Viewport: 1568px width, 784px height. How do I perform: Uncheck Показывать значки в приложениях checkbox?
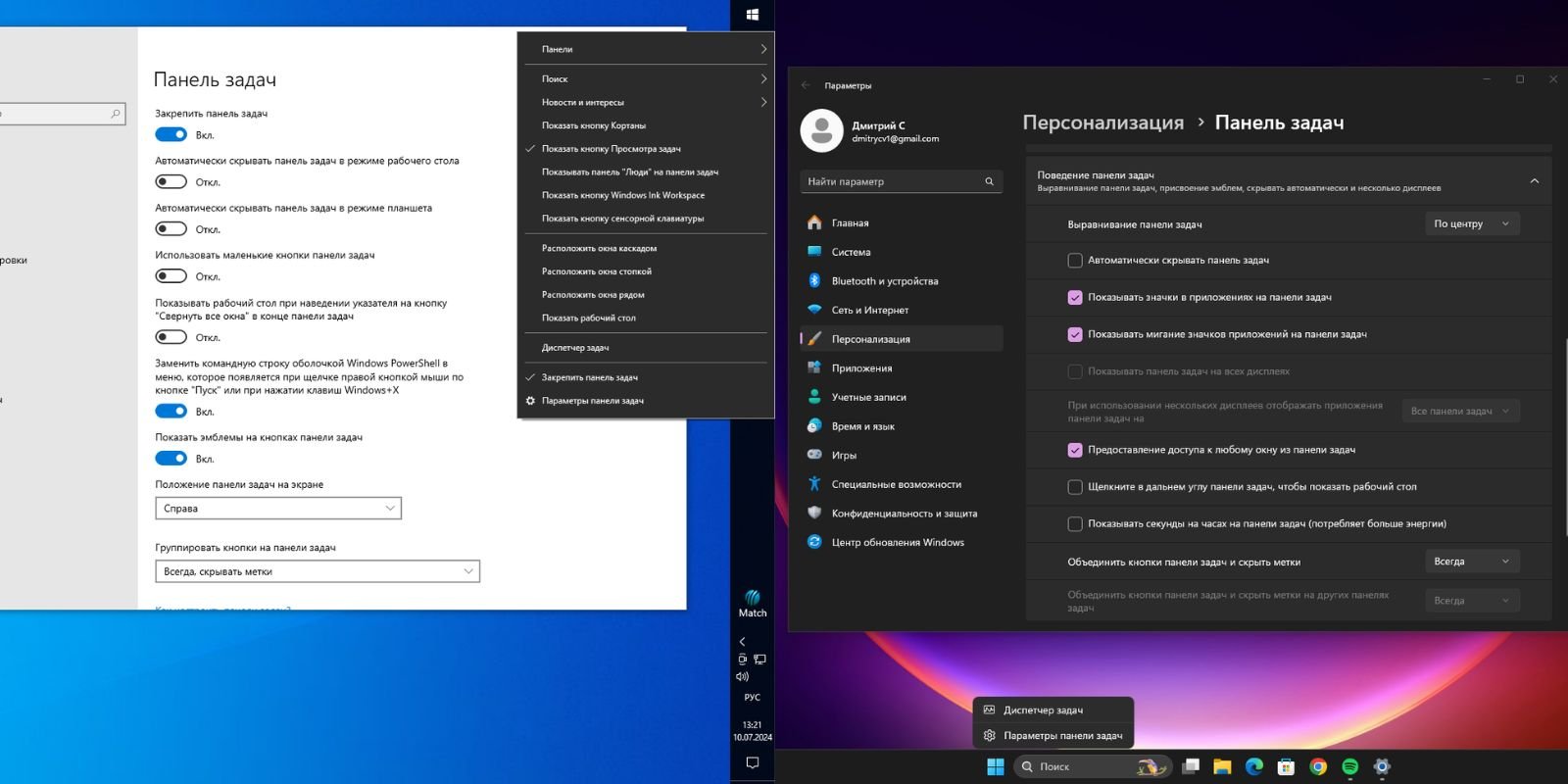coord(1075,297)
